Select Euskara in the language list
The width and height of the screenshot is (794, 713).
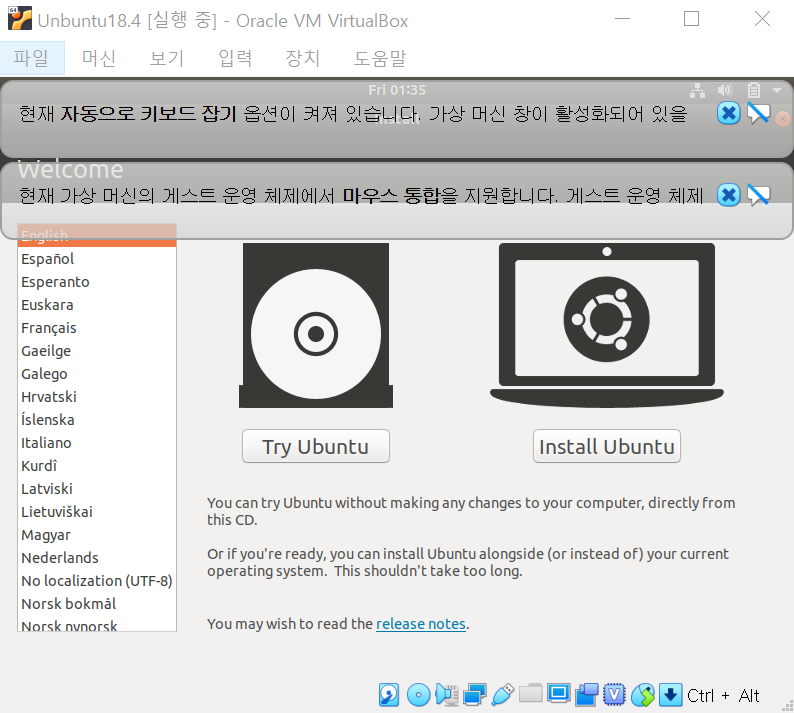[x=97, y=305]
